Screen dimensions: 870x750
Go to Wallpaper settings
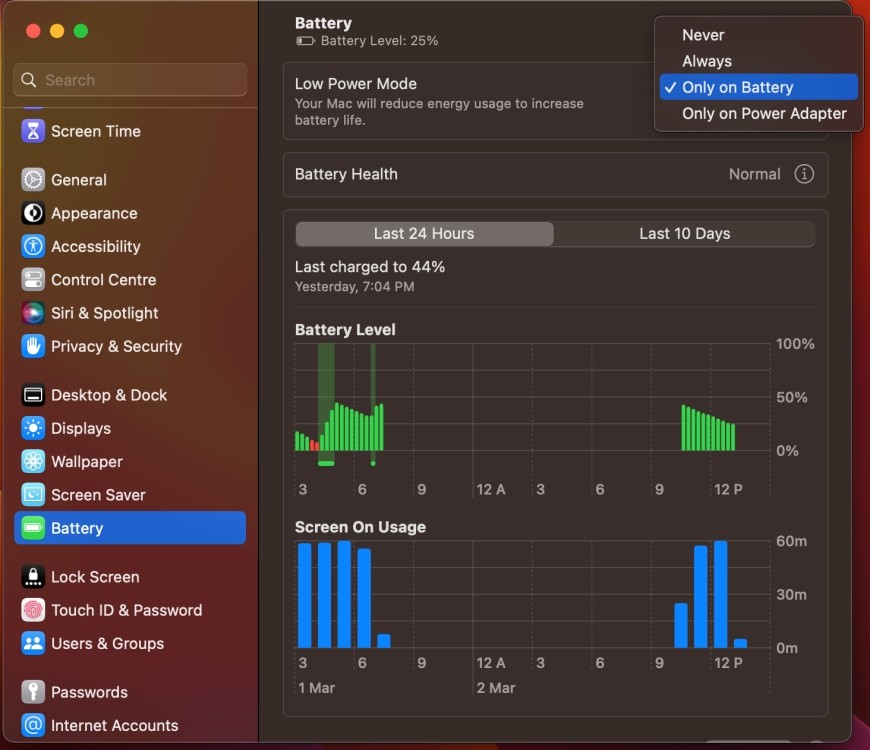tap(130, 462)
